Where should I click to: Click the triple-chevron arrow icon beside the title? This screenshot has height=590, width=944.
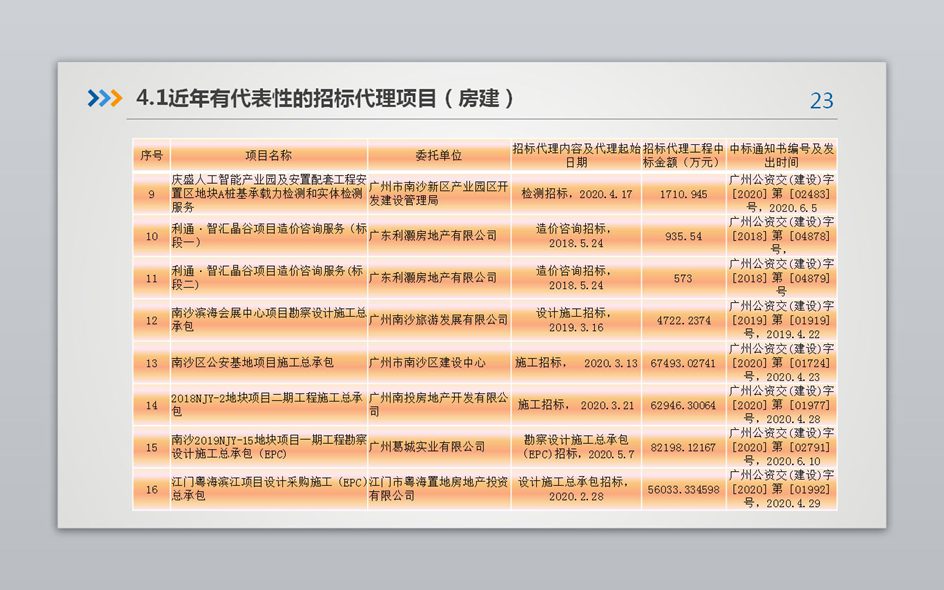pos(104,98)
